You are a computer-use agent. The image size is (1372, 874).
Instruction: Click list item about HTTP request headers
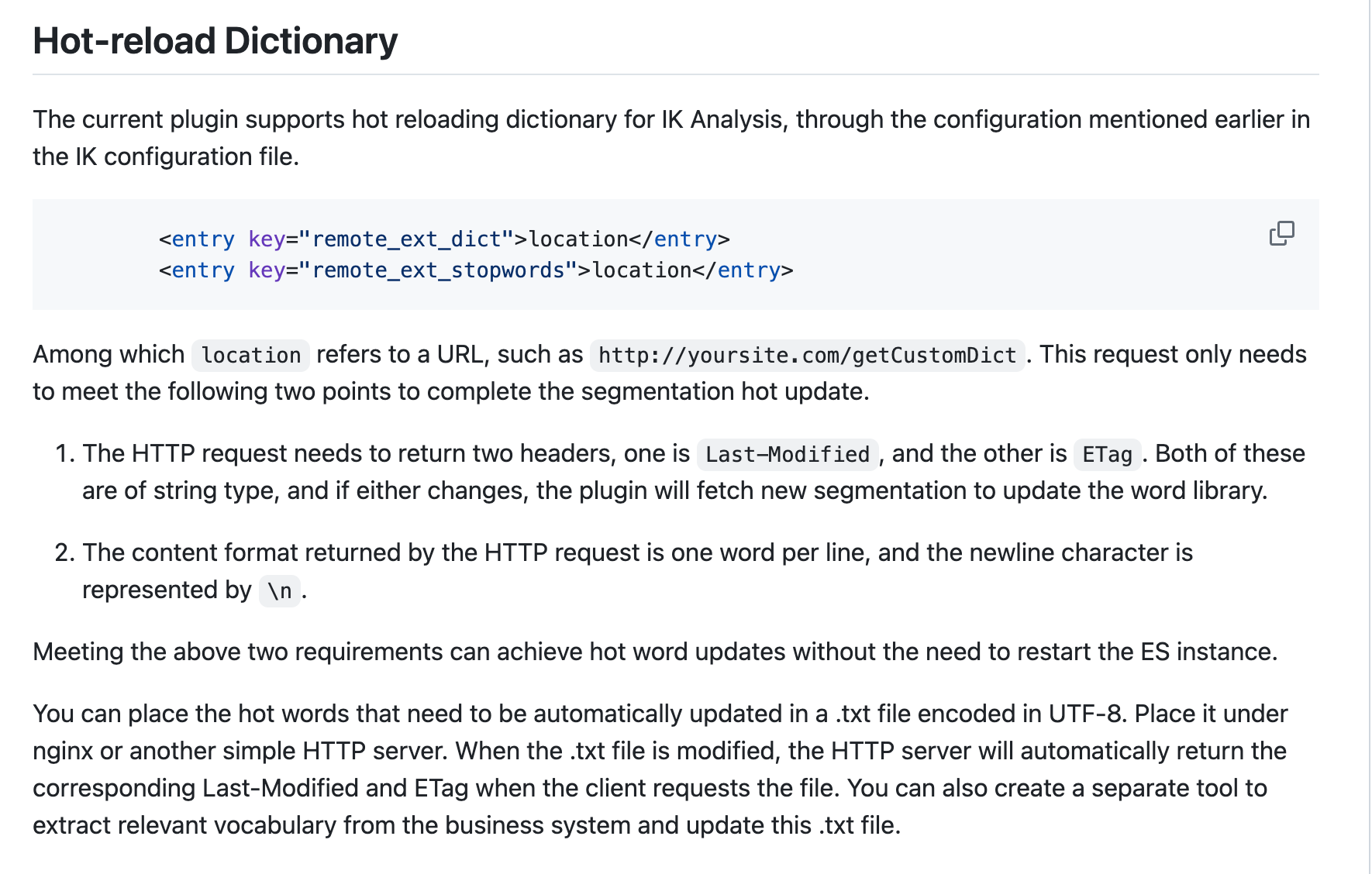674,473
